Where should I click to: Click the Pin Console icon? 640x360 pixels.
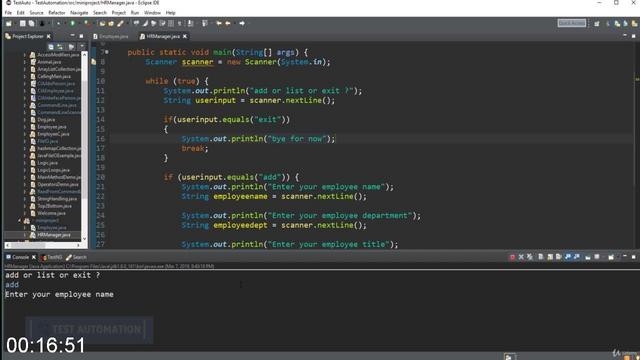click(588, 257)
